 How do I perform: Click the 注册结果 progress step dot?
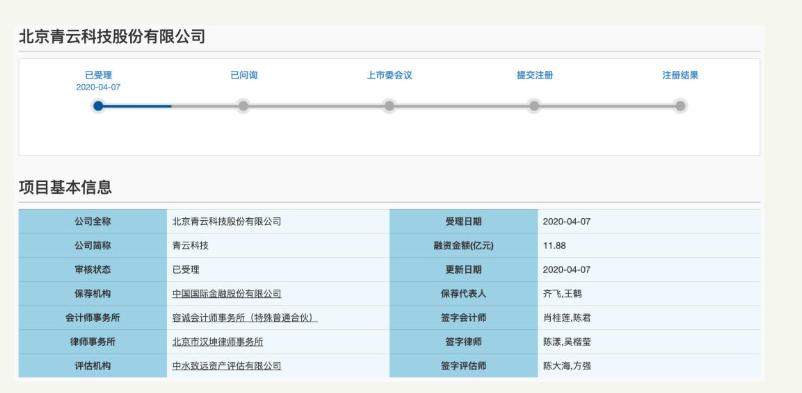click(x=680, y=106)
